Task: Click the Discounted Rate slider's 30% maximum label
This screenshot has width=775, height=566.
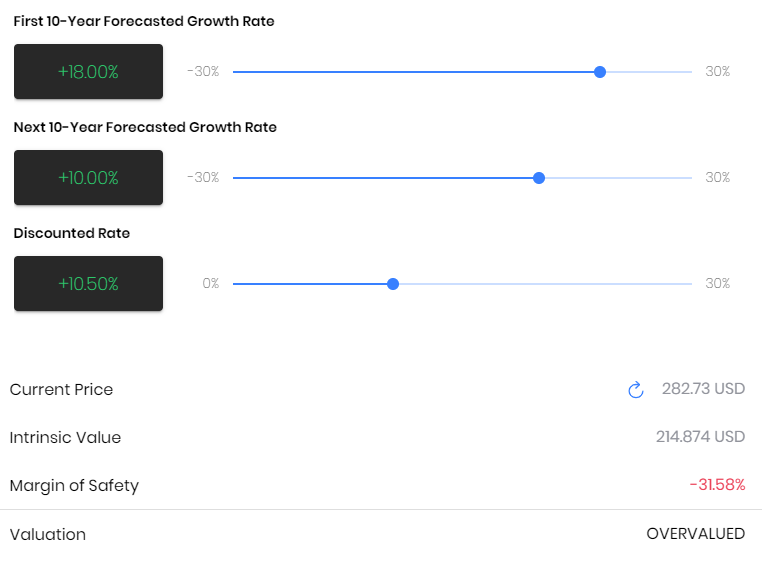Action: [x=718, y=284]
